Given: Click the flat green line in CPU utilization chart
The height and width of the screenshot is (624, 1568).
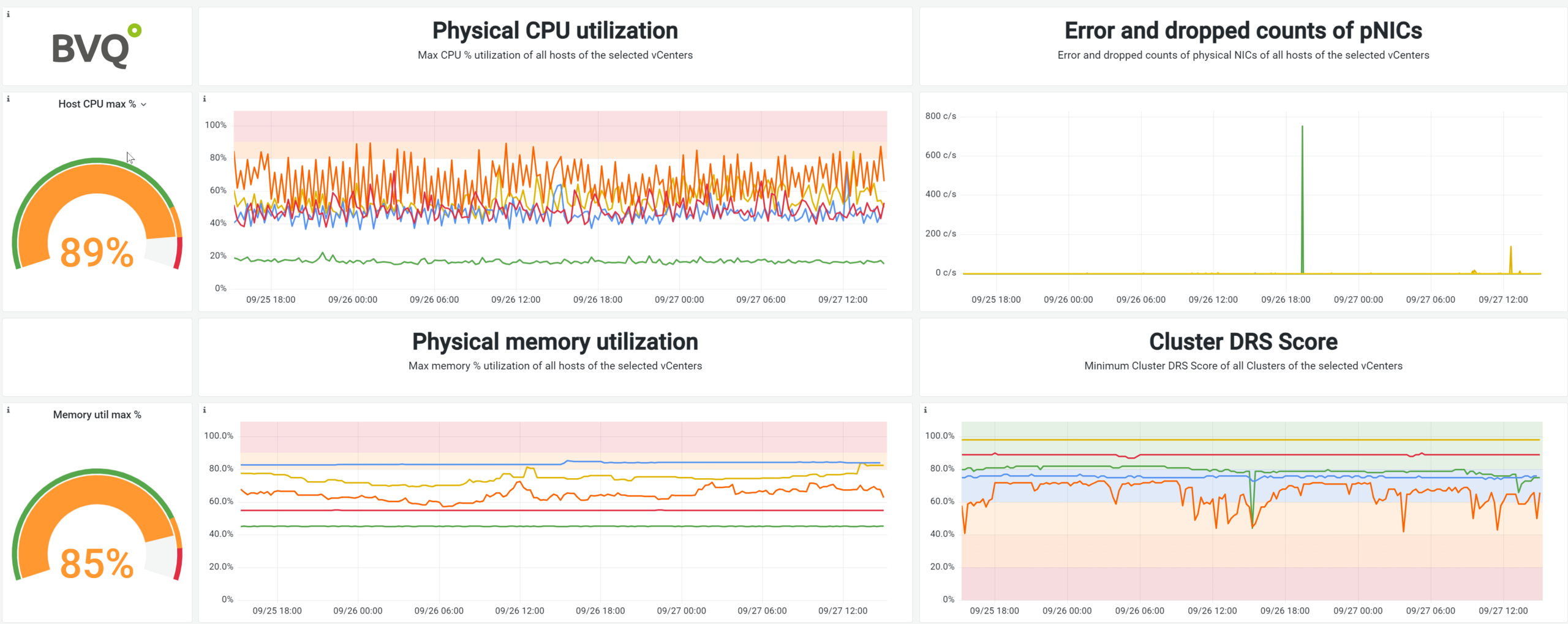Looking at the screenshot, I should [551, 262].
